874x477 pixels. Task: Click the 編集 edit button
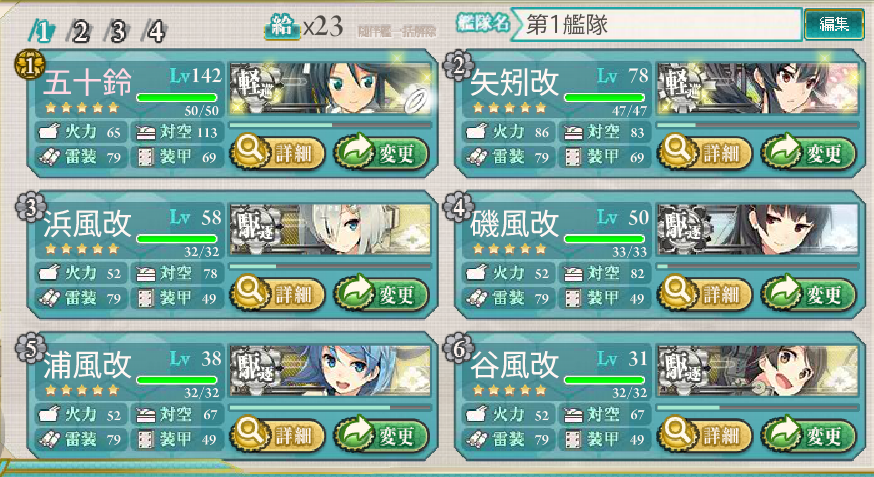coord(834,24)
